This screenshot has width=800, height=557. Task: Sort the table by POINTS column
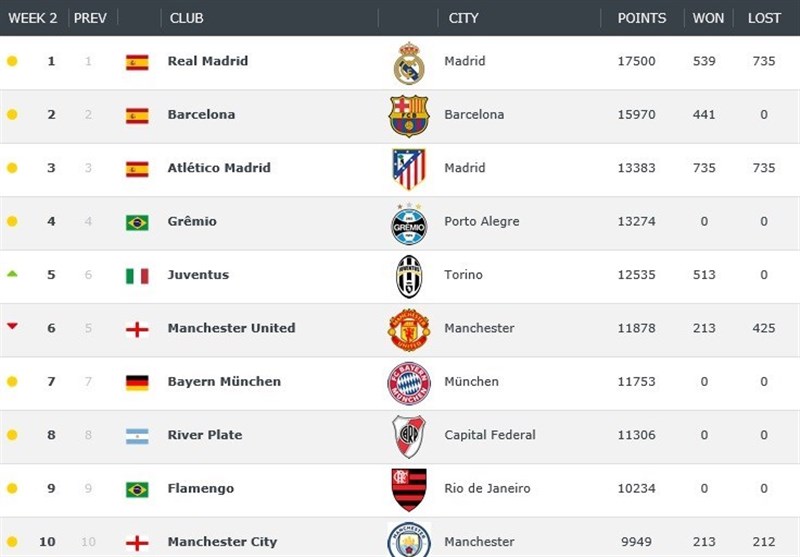click(x=642, y=18)
